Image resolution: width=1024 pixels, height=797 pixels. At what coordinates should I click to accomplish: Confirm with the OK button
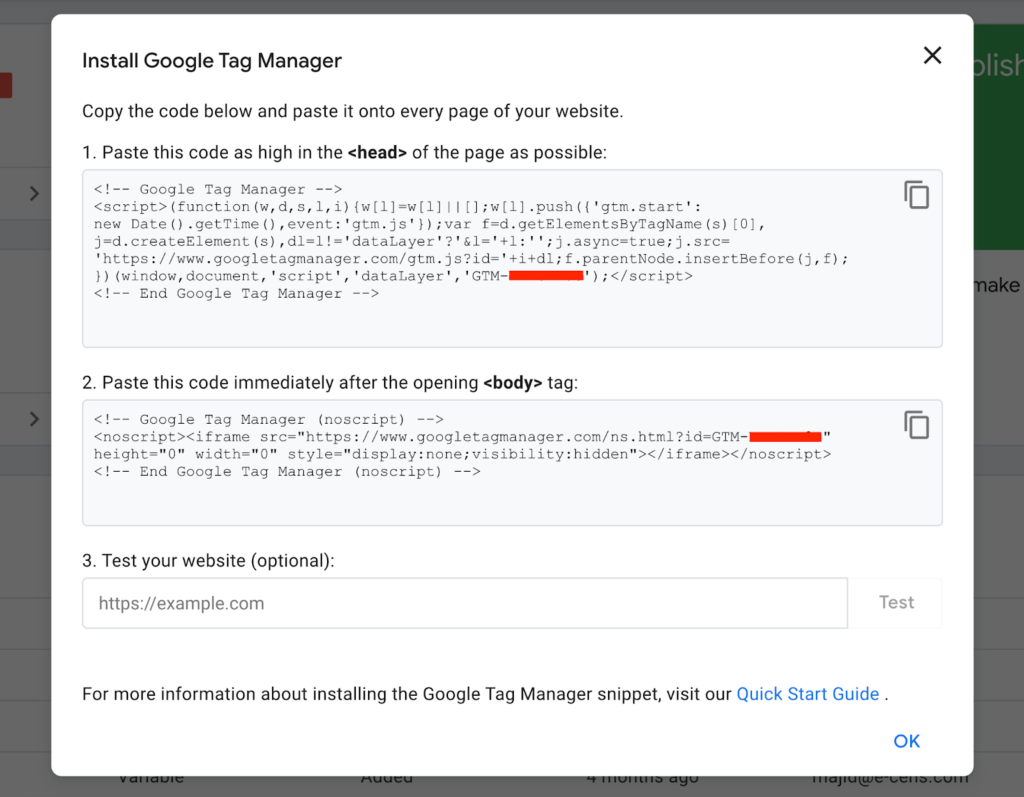[906, 741]
